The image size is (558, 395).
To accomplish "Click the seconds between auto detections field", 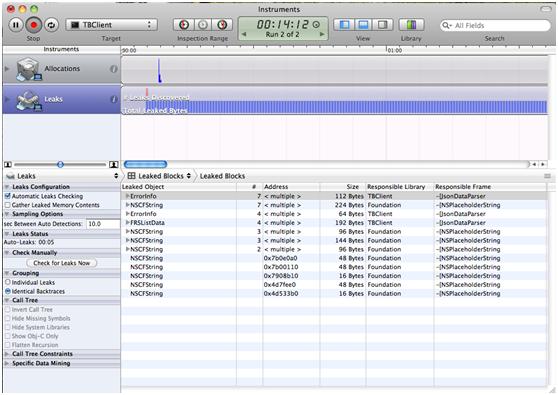I will coord(103,224).
